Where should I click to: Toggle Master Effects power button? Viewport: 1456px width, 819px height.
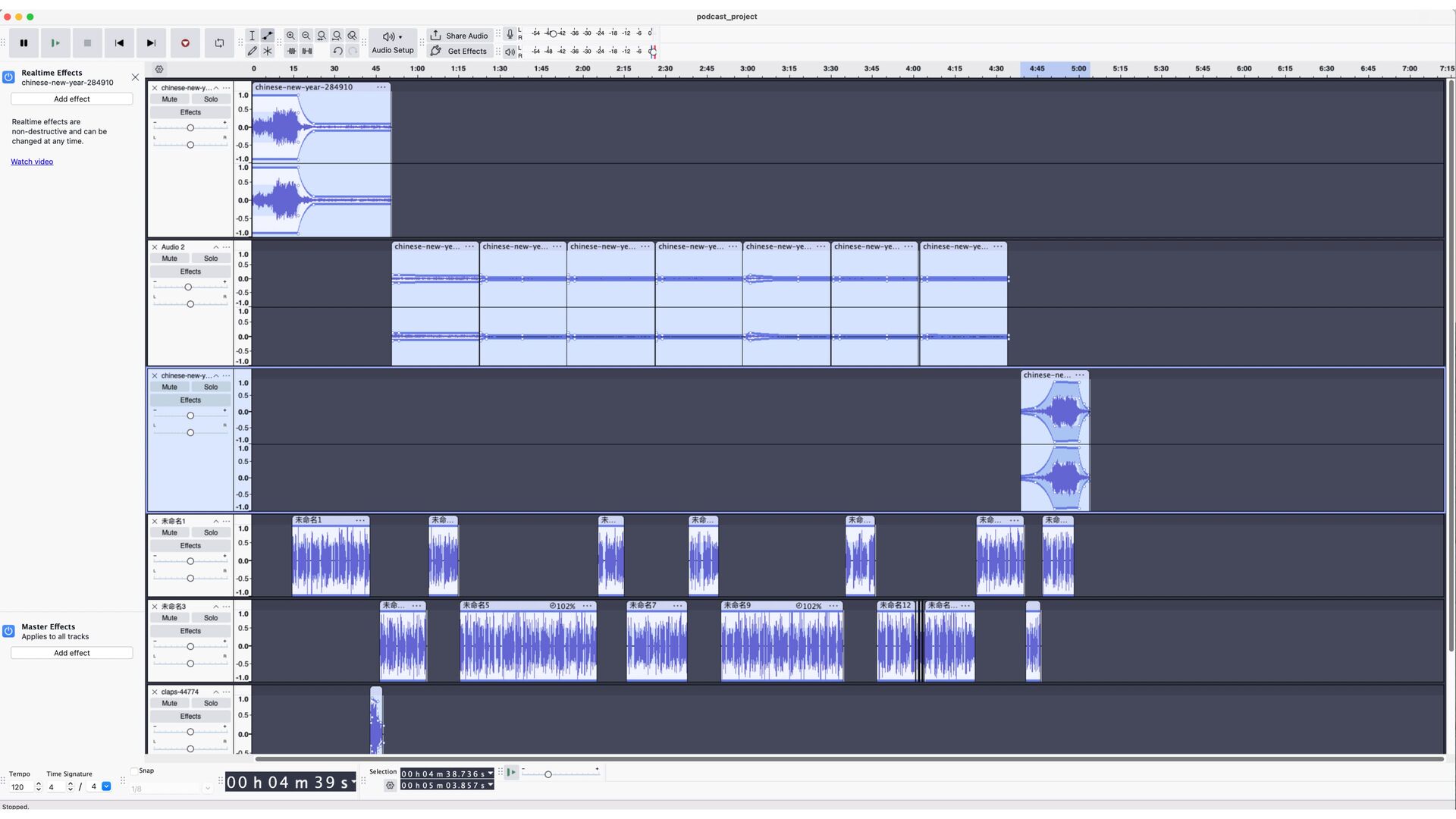click(9, 631)
